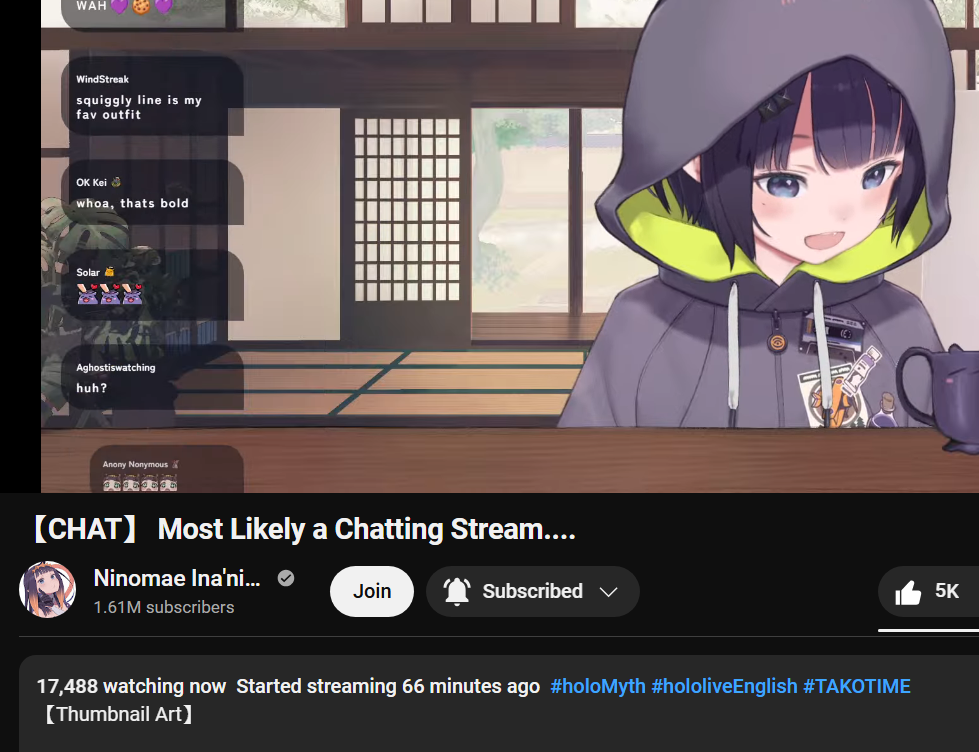Click the thumbs-up like icon
Viewport: 979px width, 752px height.
coord(908,592)
